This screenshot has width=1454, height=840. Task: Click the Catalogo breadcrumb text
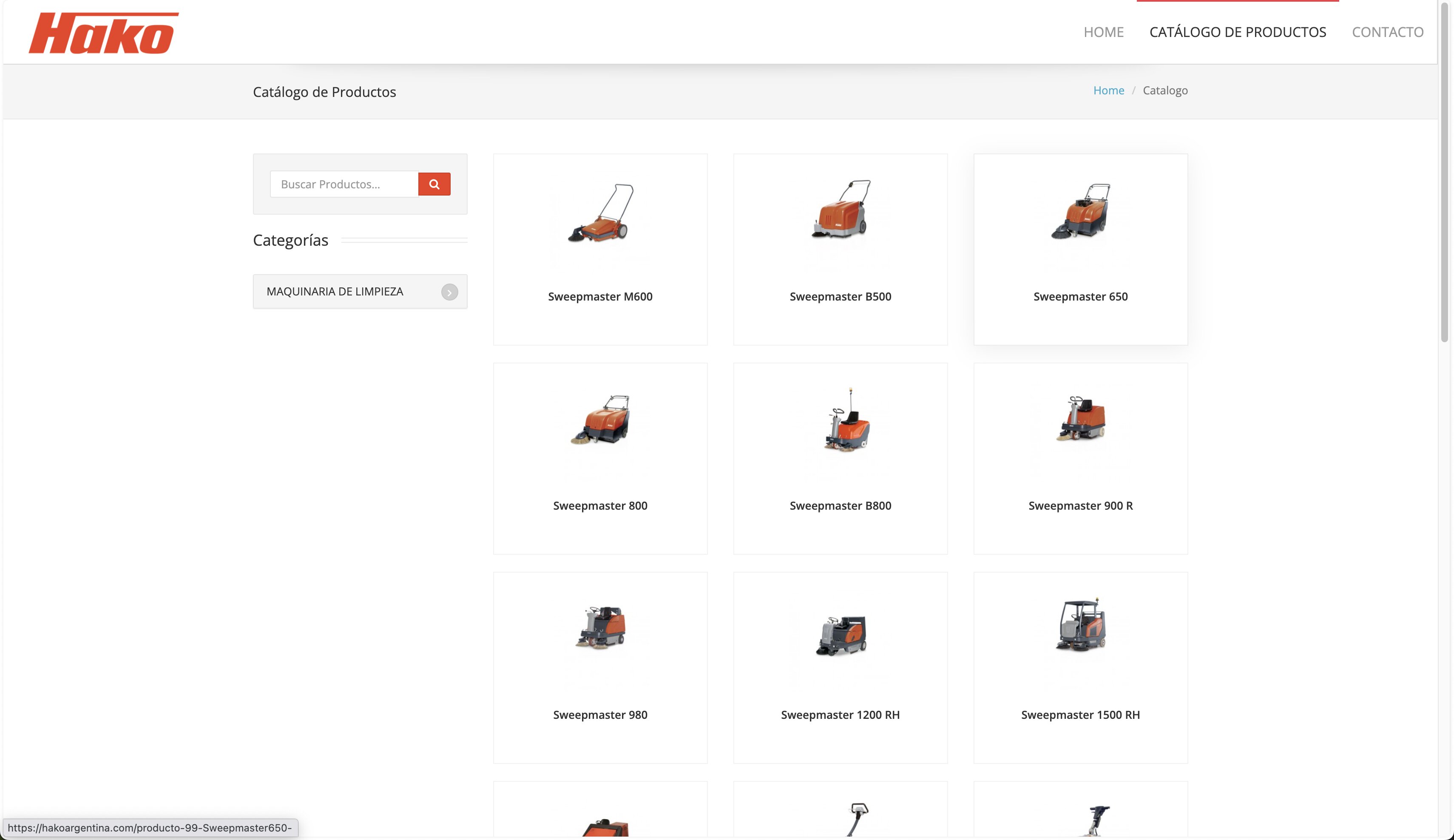click(1165, 91)
